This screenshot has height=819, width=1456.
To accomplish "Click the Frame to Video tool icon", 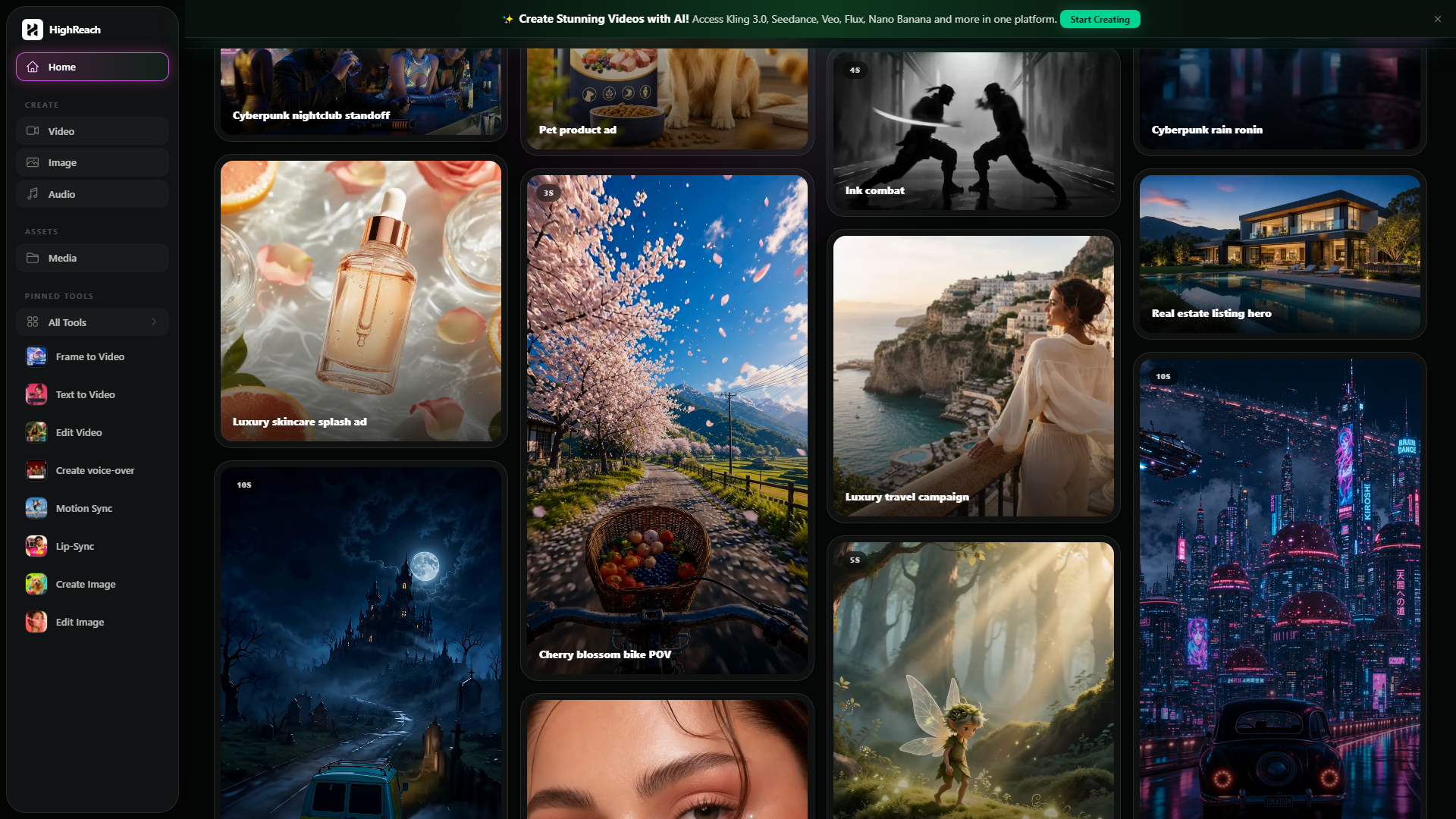I will [x=36, y=356].
